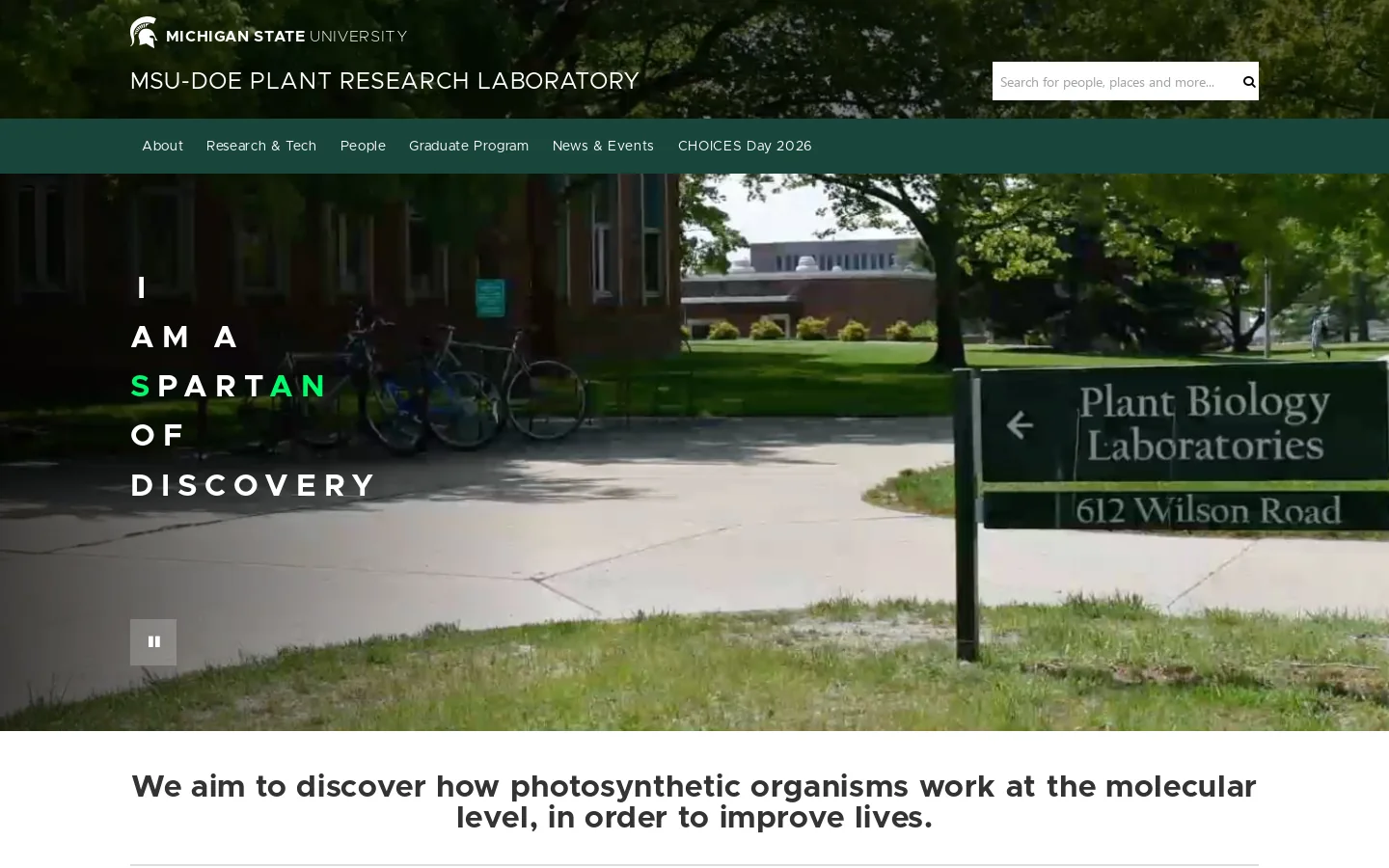Screen dimensions: 1389x868
Task: Open the About menu
Action: pos(162,147)
